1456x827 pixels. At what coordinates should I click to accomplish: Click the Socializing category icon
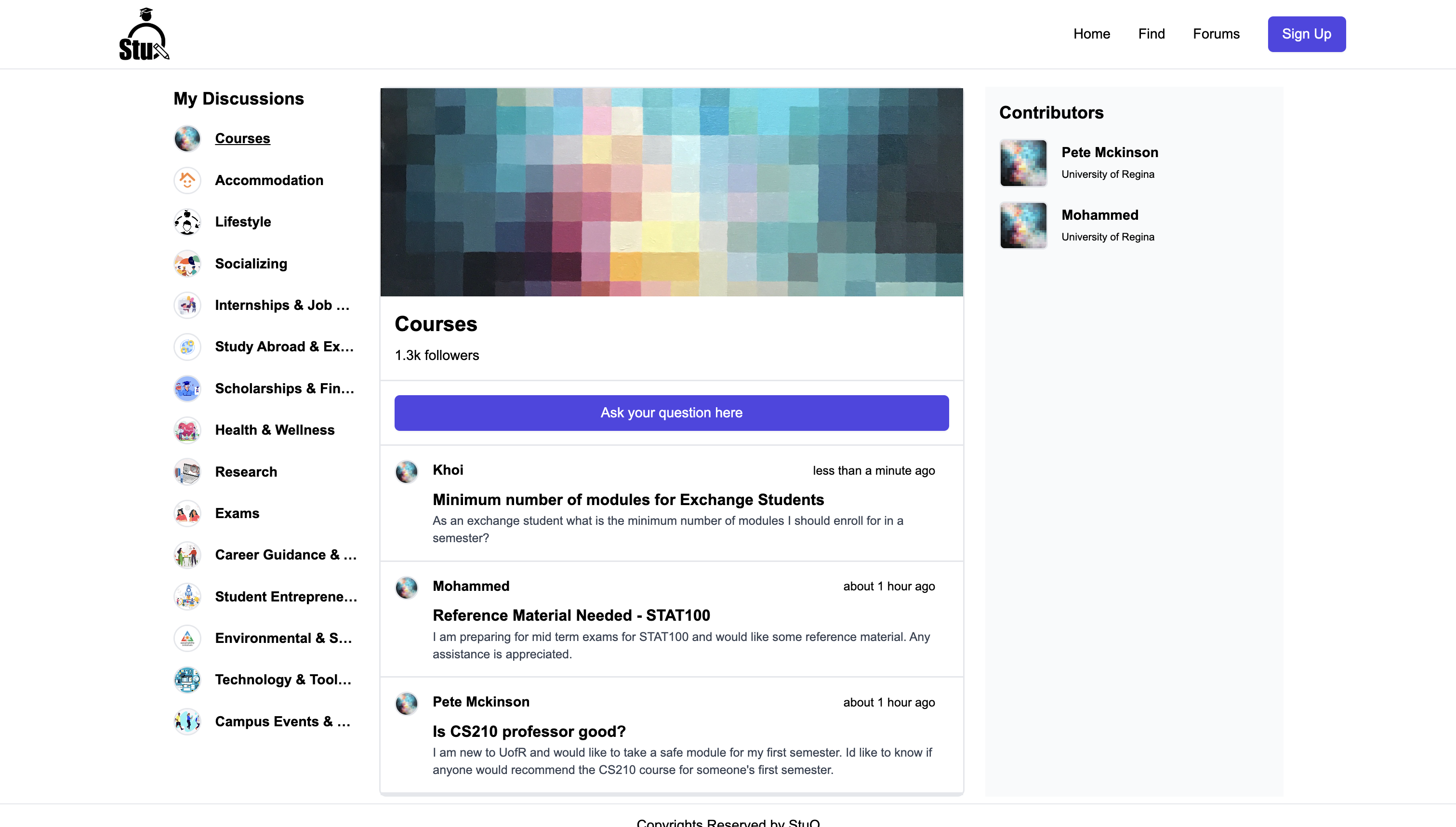coord(187,264)
